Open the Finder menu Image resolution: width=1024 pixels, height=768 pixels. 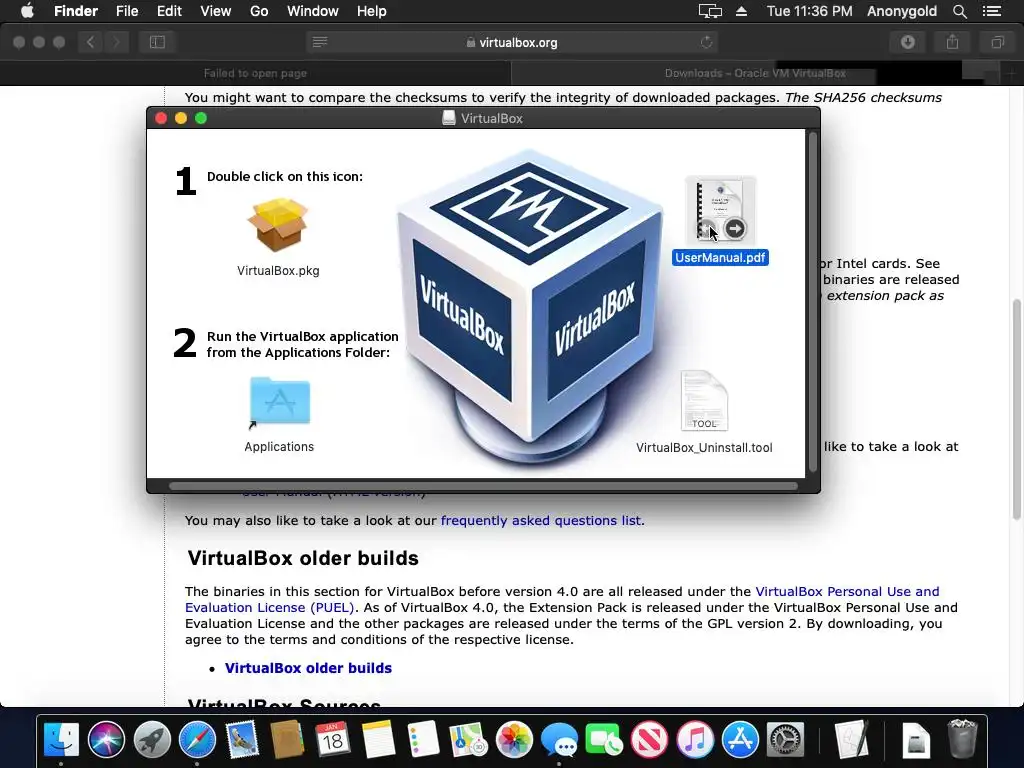coord(76,11)
